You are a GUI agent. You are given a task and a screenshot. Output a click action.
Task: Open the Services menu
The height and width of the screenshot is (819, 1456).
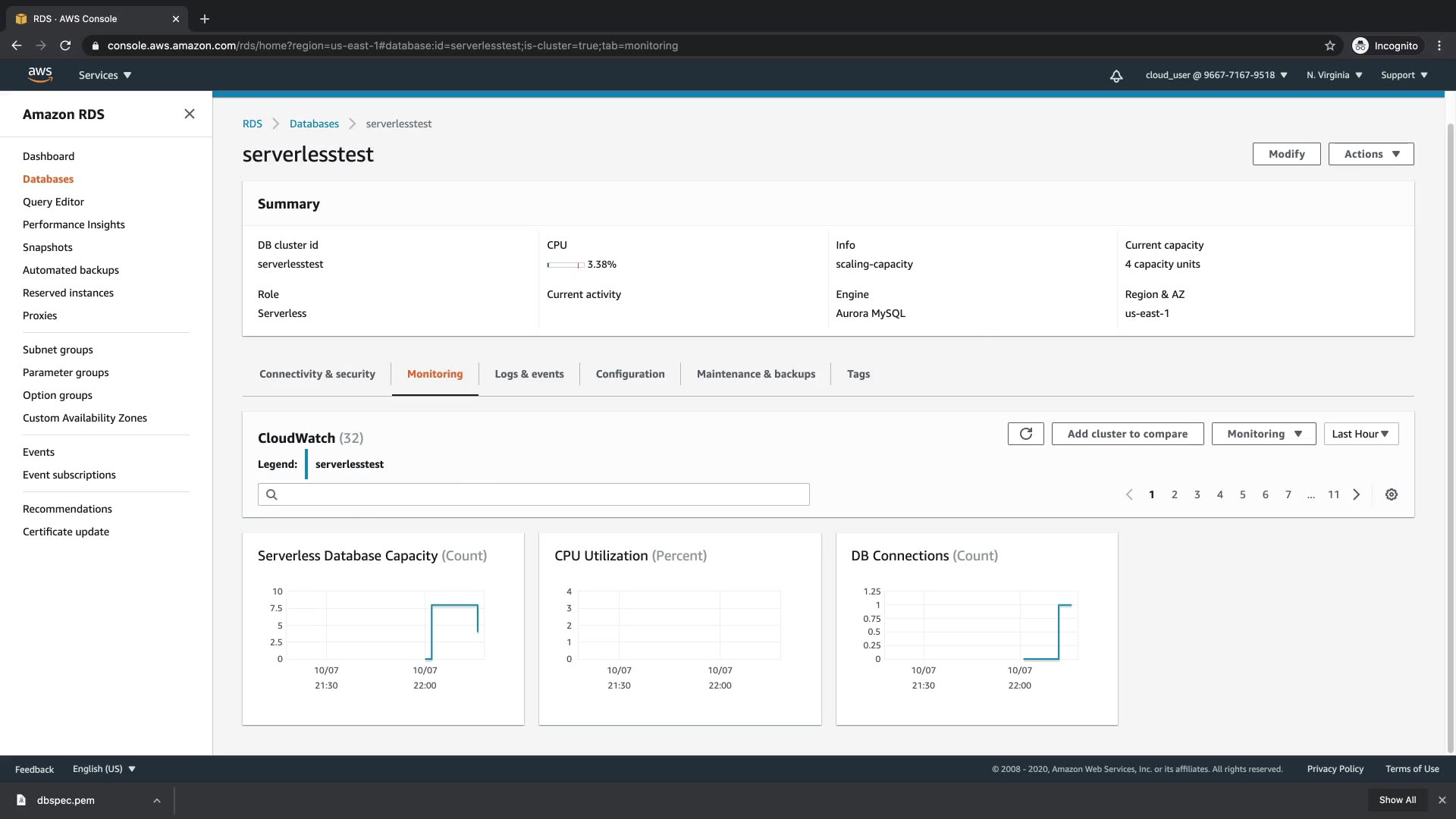point(105,75)
